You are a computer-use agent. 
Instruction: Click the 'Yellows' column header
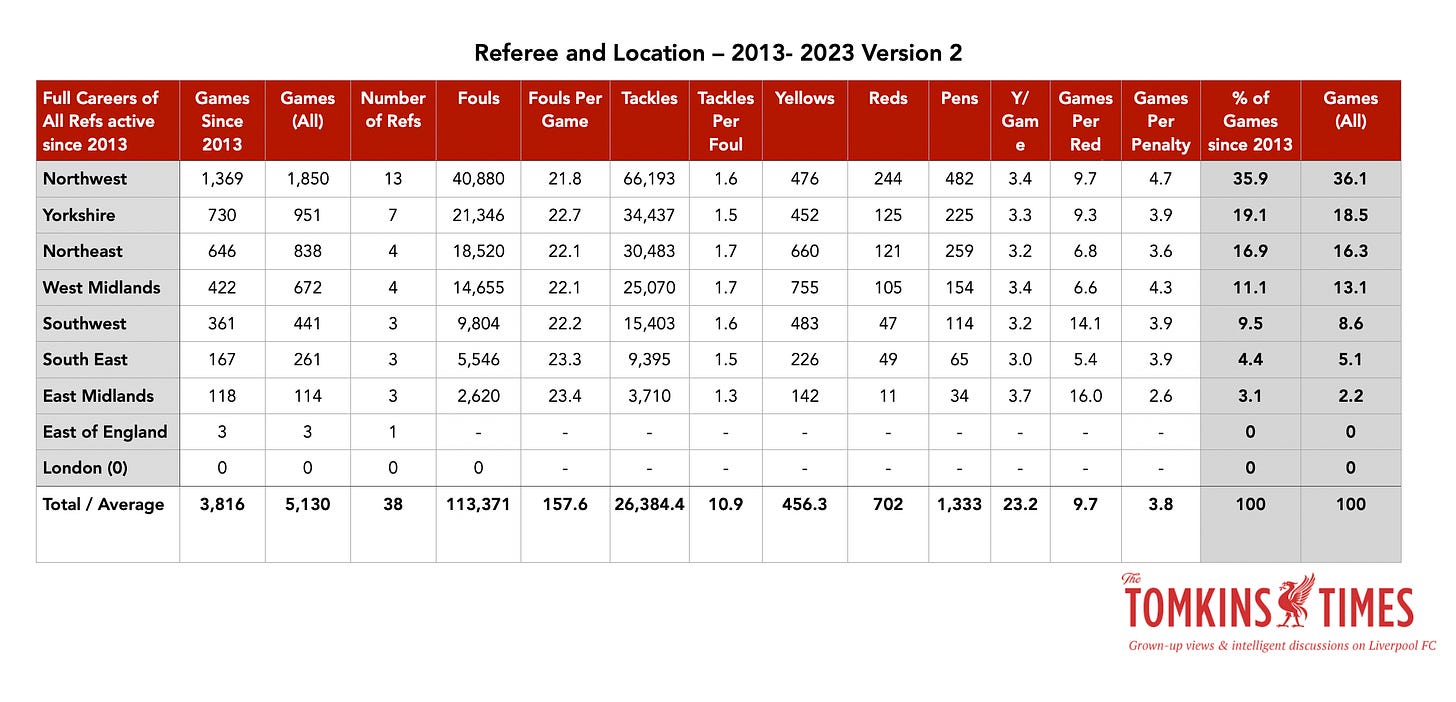[x=804, y=121]
